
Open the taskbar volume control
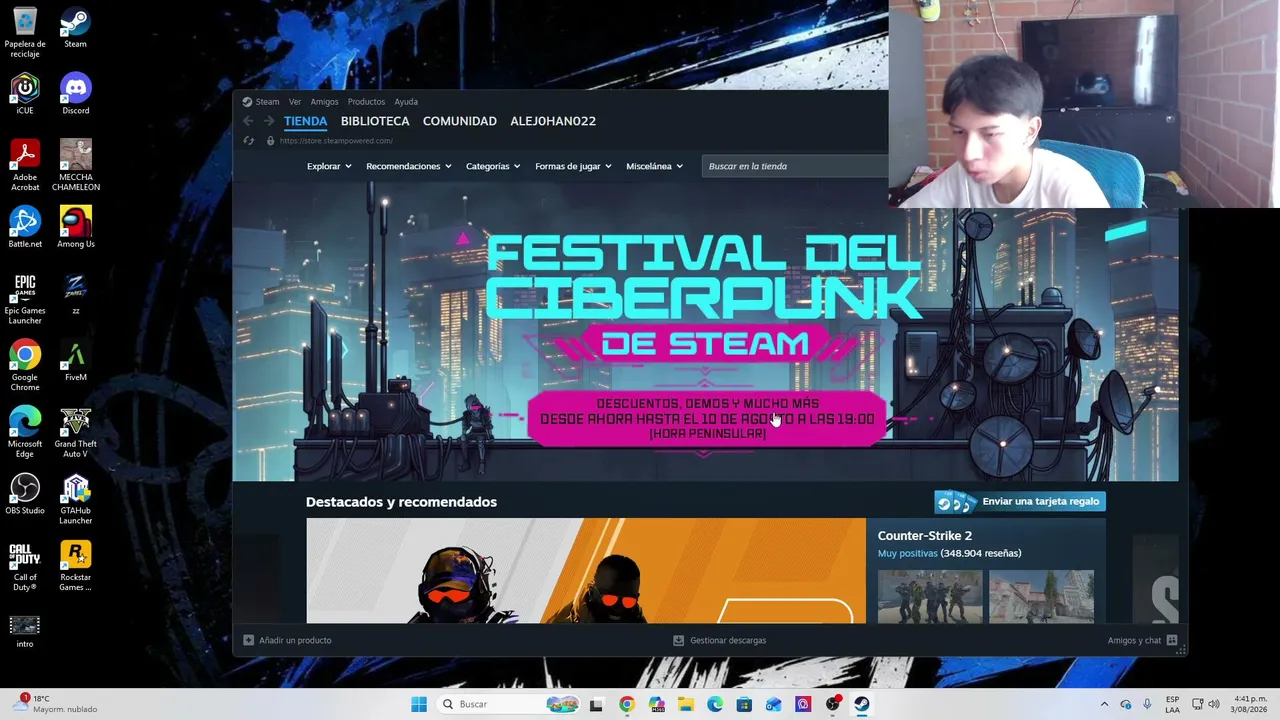click(1214, 704)
